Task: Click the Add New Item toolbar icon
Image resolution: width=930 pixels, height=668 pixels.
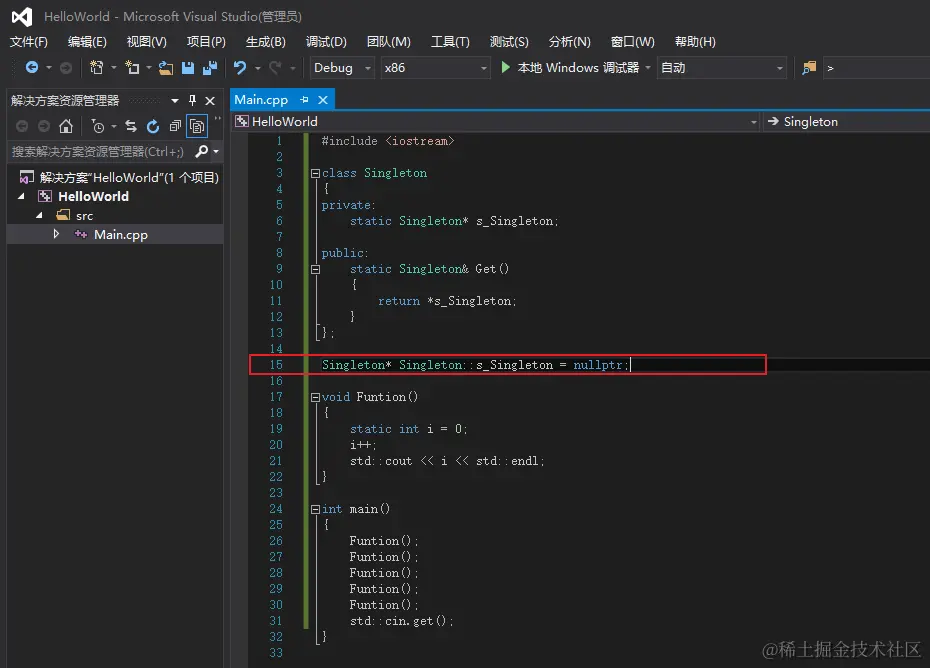Action: (132, 68)
